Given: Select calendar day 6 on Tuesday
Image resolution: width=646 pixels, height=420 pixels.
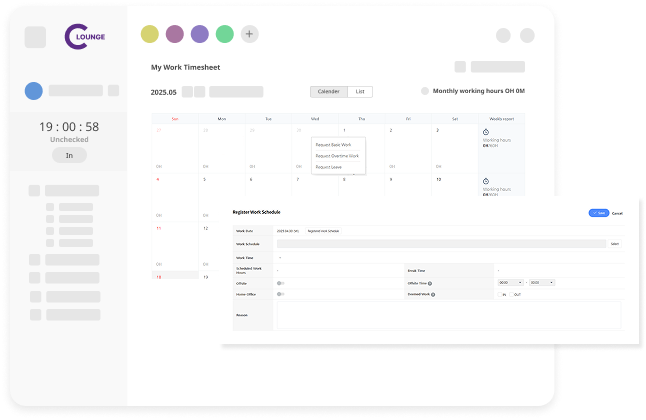Looking at the screenshot, I should pyautogui.click(x=251, y=180).
